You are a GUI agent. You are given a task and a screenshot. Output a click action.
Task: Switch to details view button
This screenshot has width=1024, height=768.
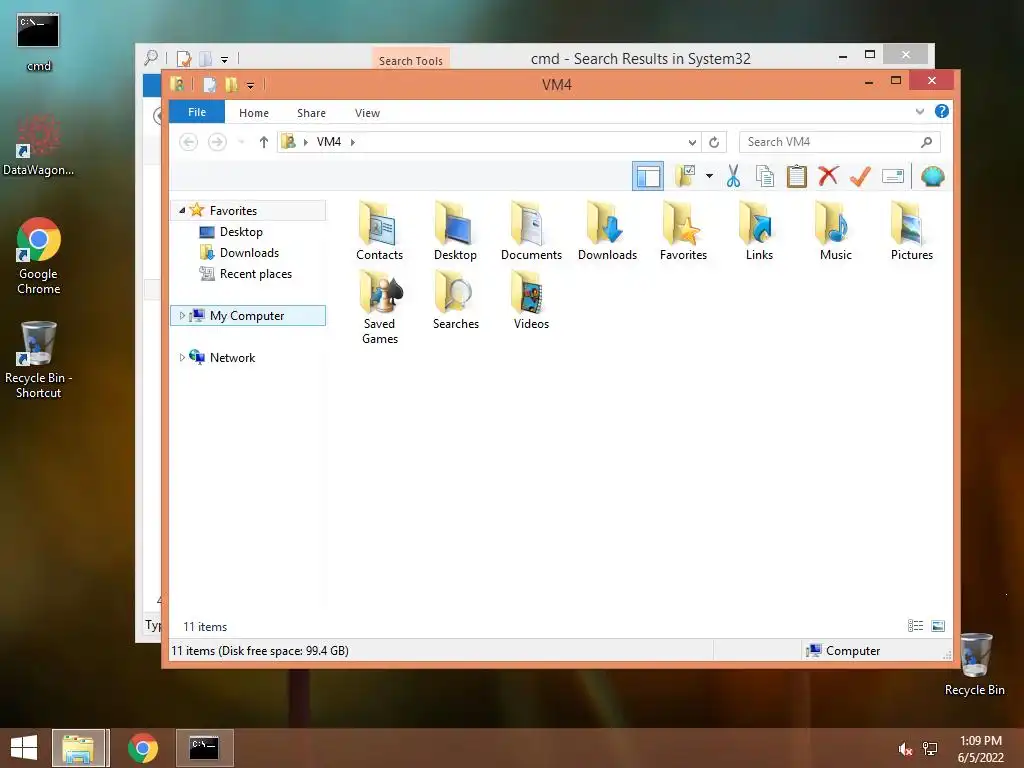(916, 626)
